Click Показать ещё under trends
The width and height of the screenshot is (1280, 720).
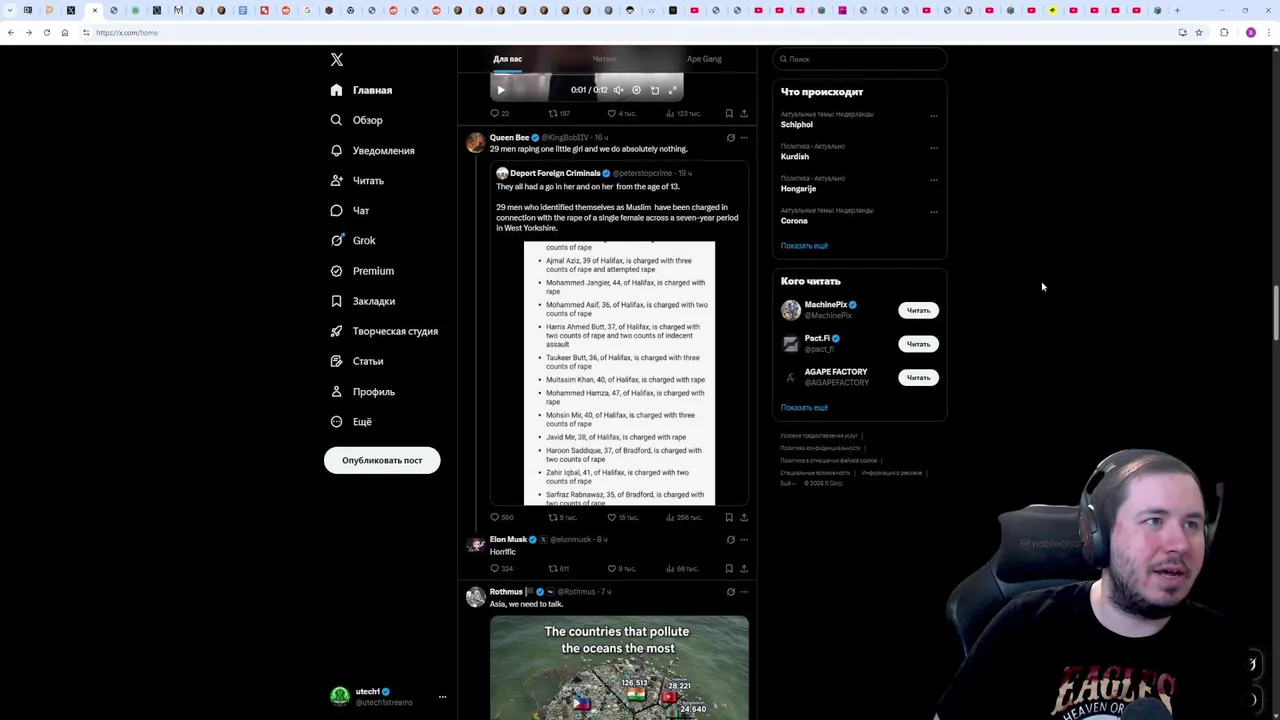pyautogui.click(x=804, y=246)
